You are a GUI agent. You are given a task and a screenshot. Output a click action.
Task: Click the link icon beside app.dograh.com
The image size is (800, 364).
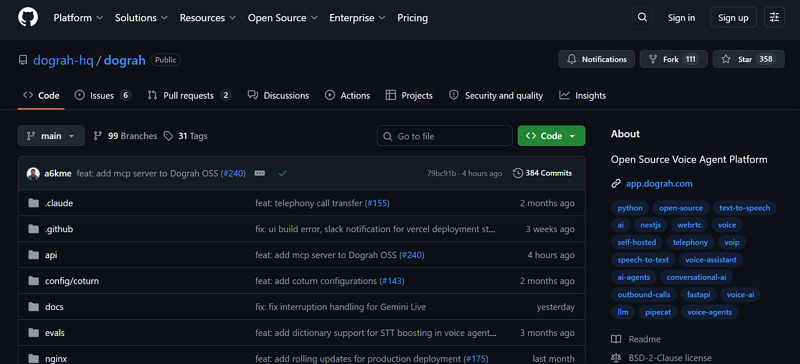coord(616,184)
